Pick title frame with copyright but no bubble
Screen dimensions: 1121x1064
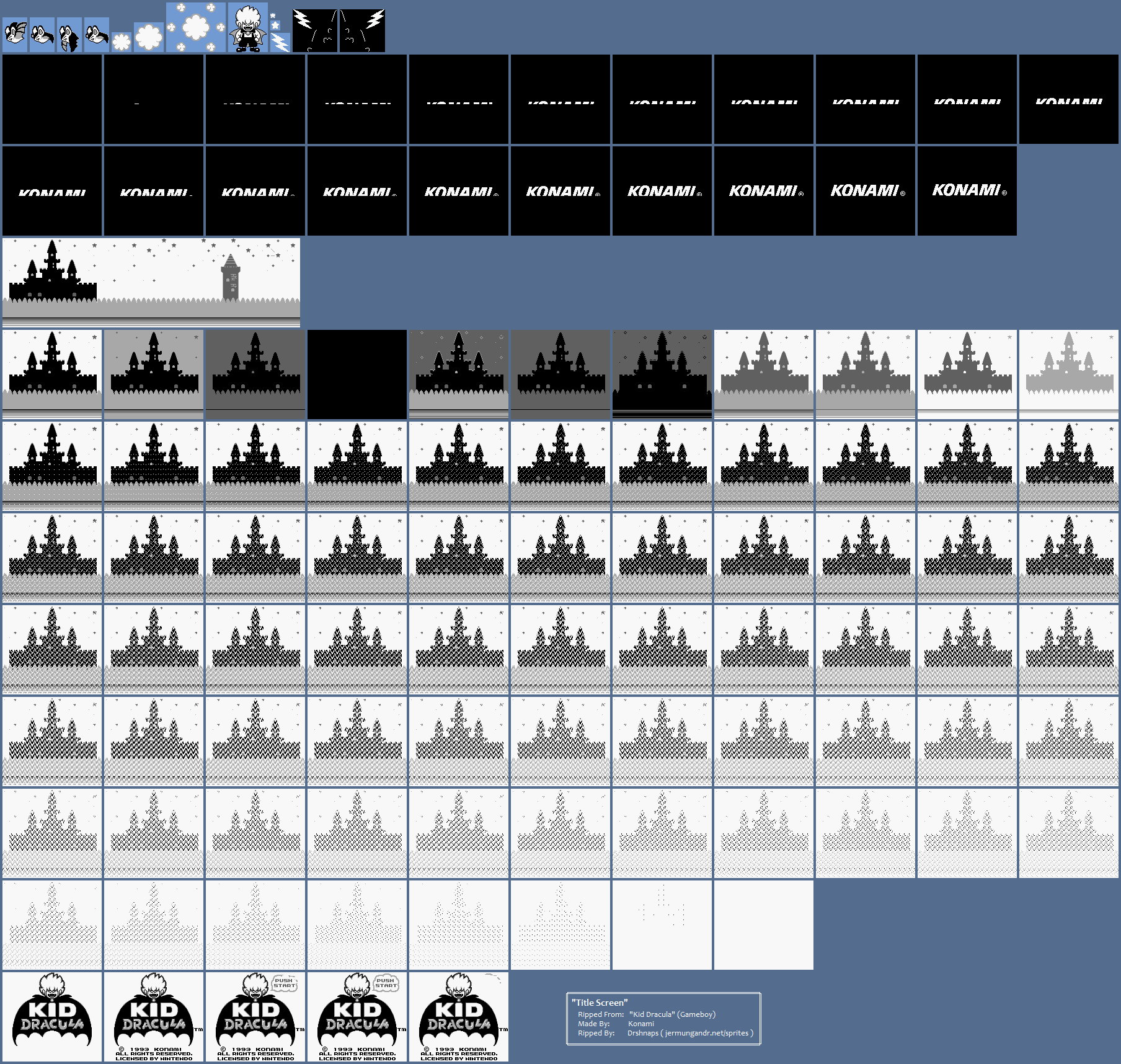(154, 1017)
